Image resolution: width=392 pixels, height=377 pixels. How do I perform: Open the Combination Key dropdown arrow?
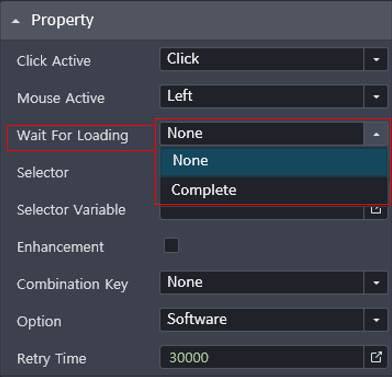click(x=376, y=283)
